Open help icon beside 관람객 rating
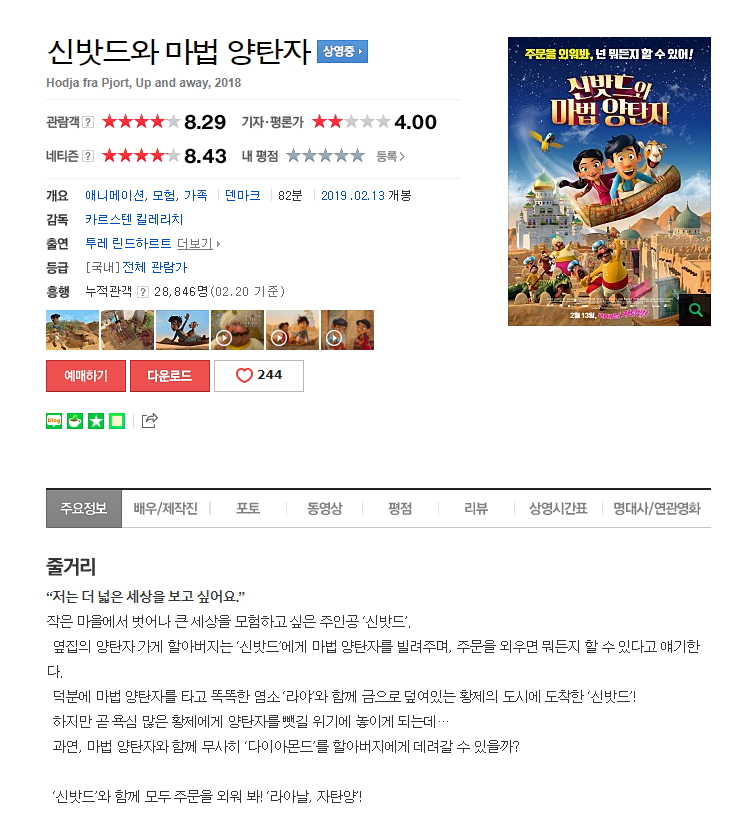 click(x=88, y=122)
